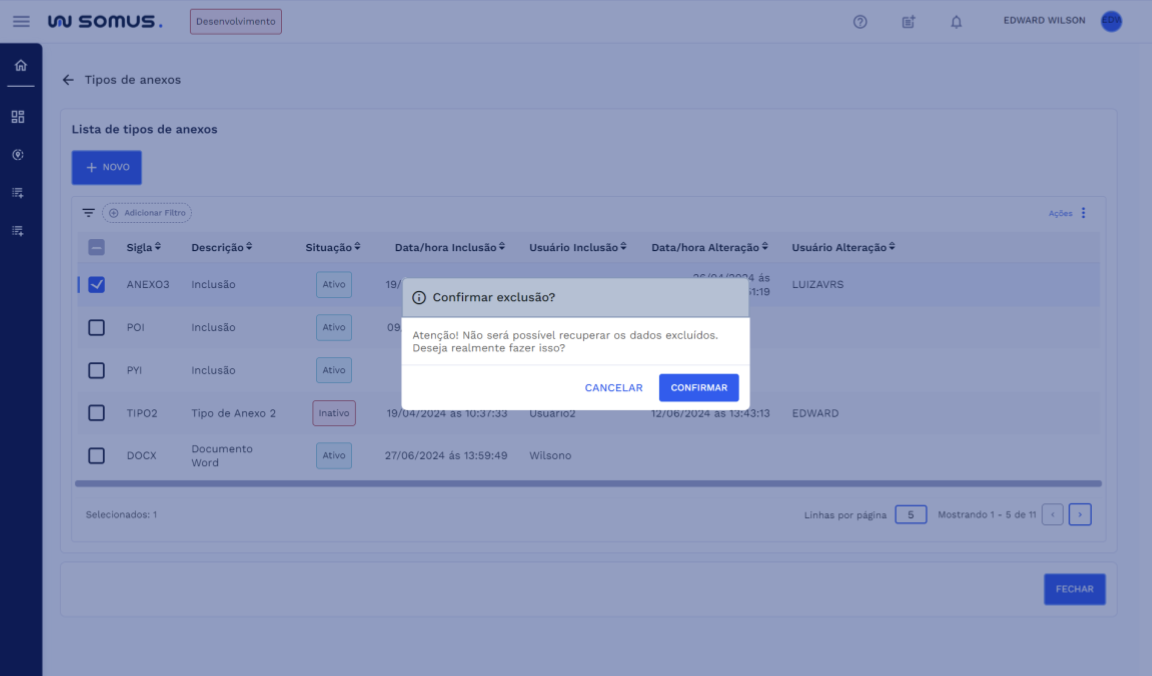Image resolution: width=1152 pixels, height=676 pixels.
Task: Open the dashboard grid sidebar icon
Action: [x=18, y=117]
